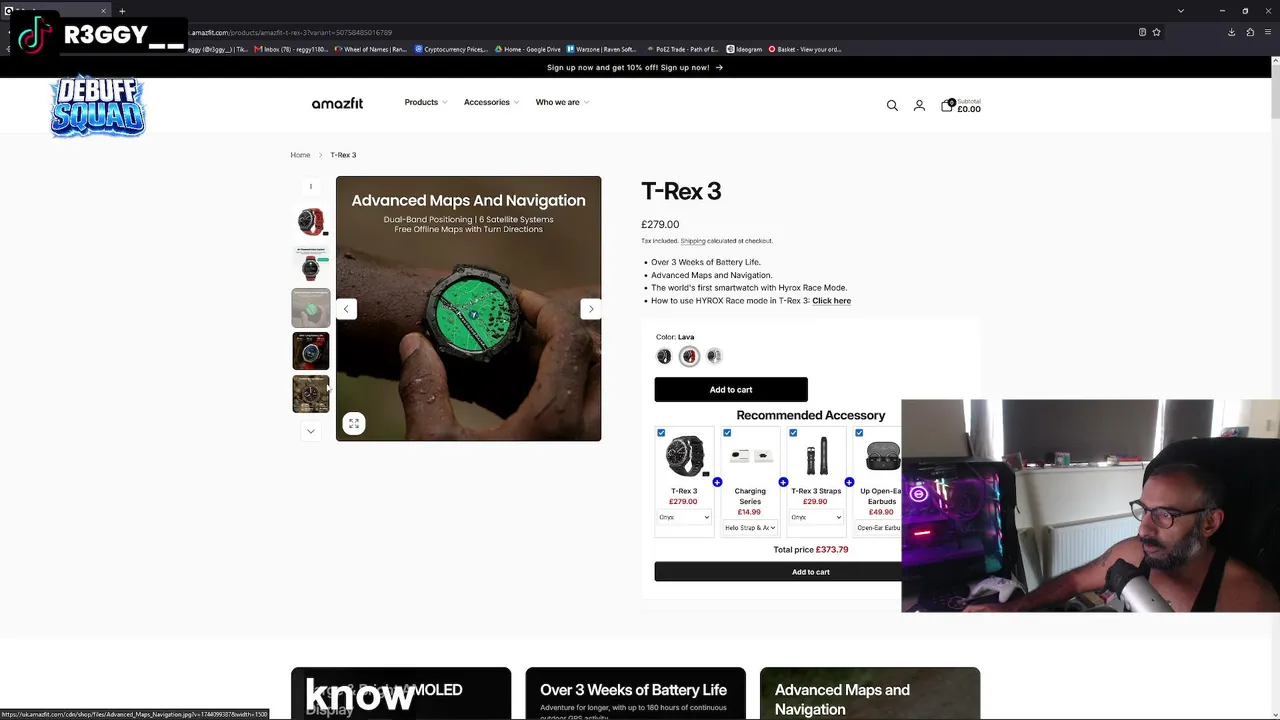Select the second watch infographic thumbnail
1280x720 pixels.
[311, 265]
